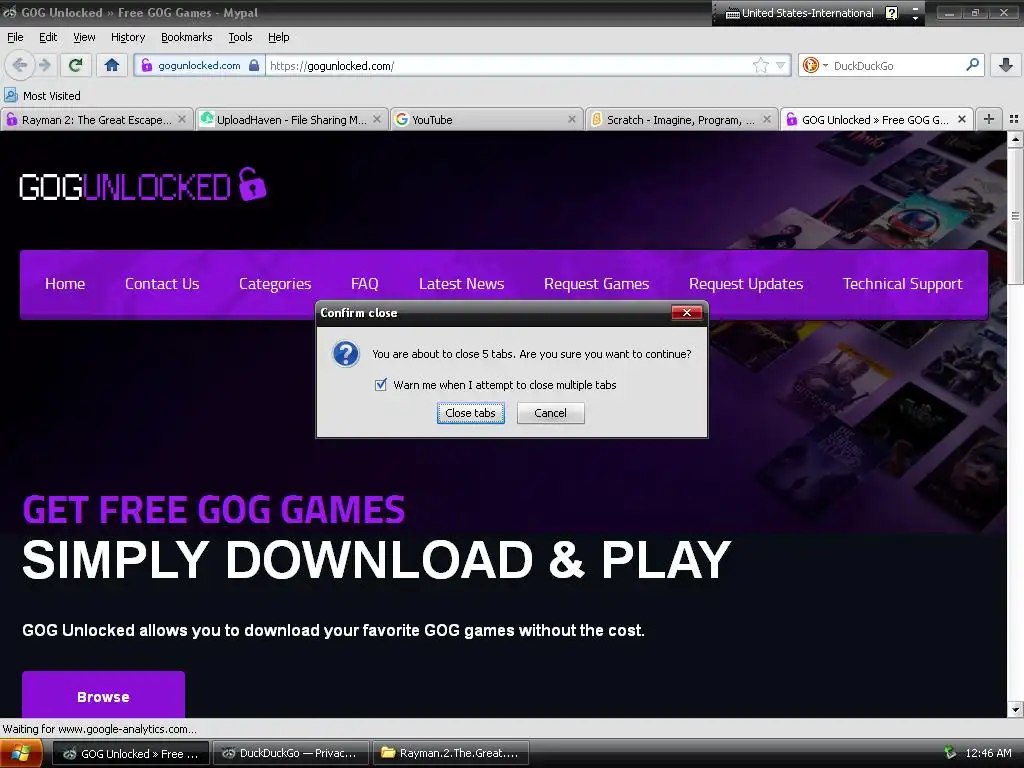Viewport: 1024px width, 768px height.
Task: Open the Tools menu
Action: coord(240,37)
